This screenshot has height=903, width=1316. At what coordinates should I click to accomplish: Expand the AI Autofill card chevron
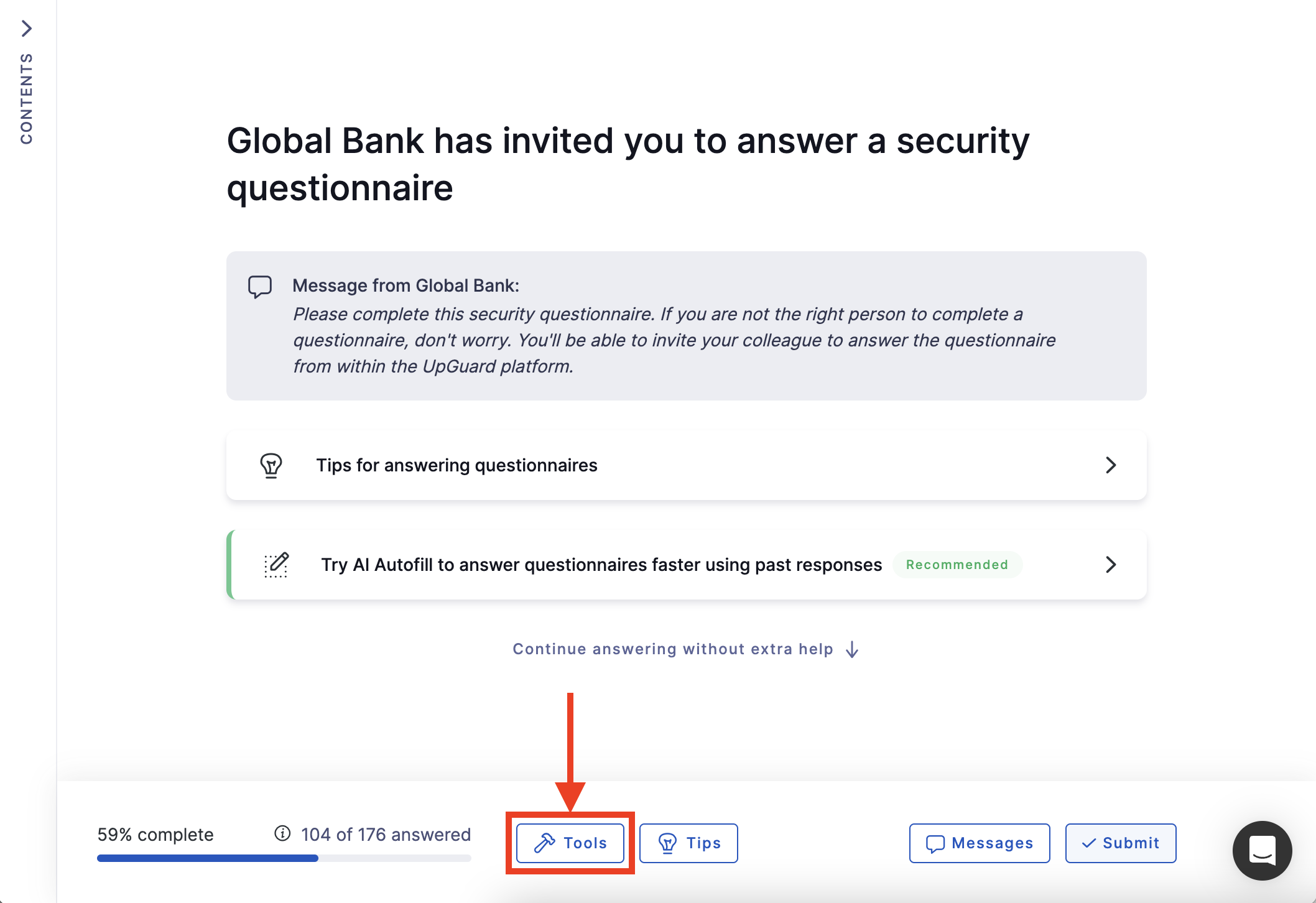[x=1111, y=565]
